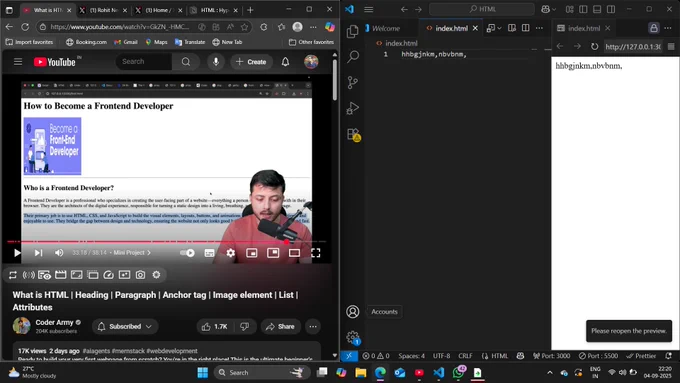The width and height of the screenshot is (680, 383).
Task: Open the YouTube guide hamburger menu
Action: pyautogui.click(x=18, y=62)
